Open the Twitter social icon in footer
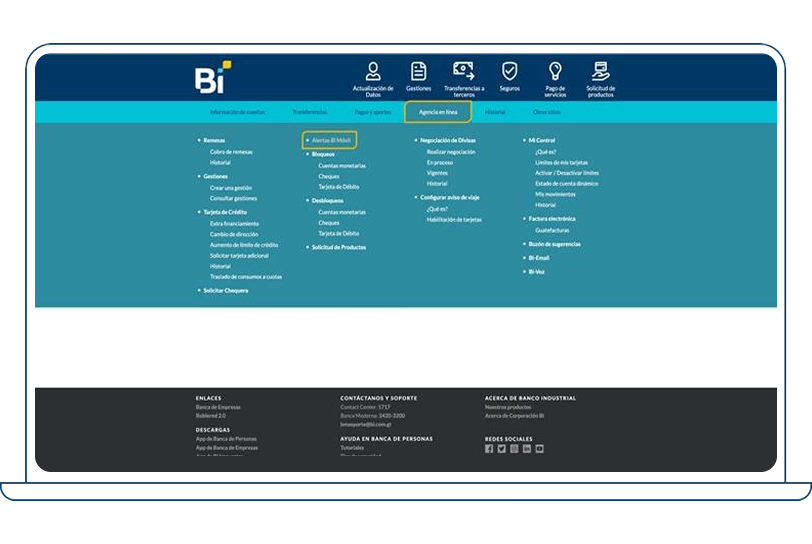Screen dimensions: 812x544 501,449
